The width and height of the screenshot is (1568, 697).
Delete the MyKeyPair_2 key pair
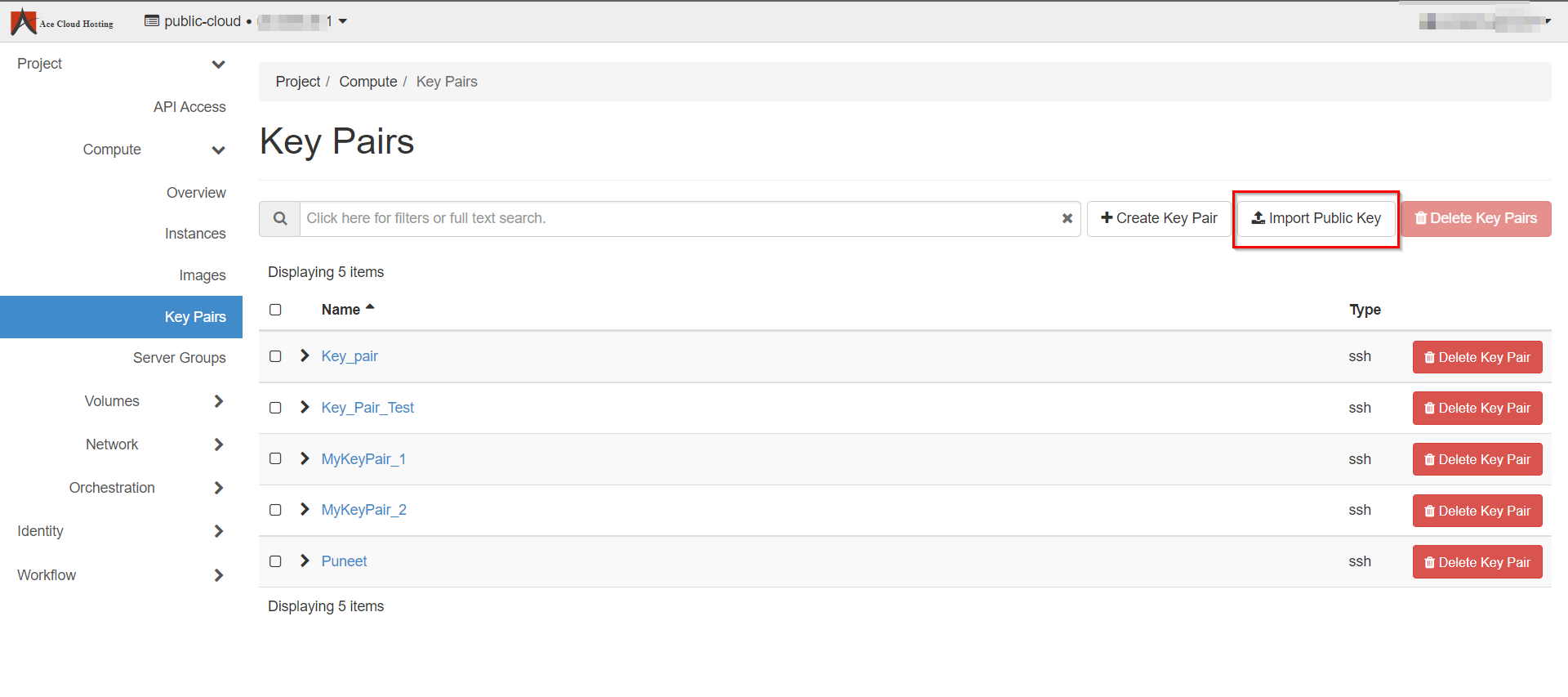click(1477, 511)
